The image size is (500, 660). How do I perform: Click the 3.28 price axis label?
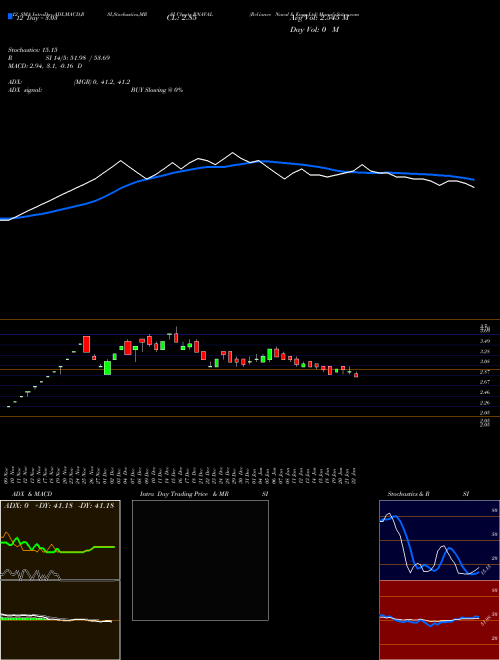[484, 351]
